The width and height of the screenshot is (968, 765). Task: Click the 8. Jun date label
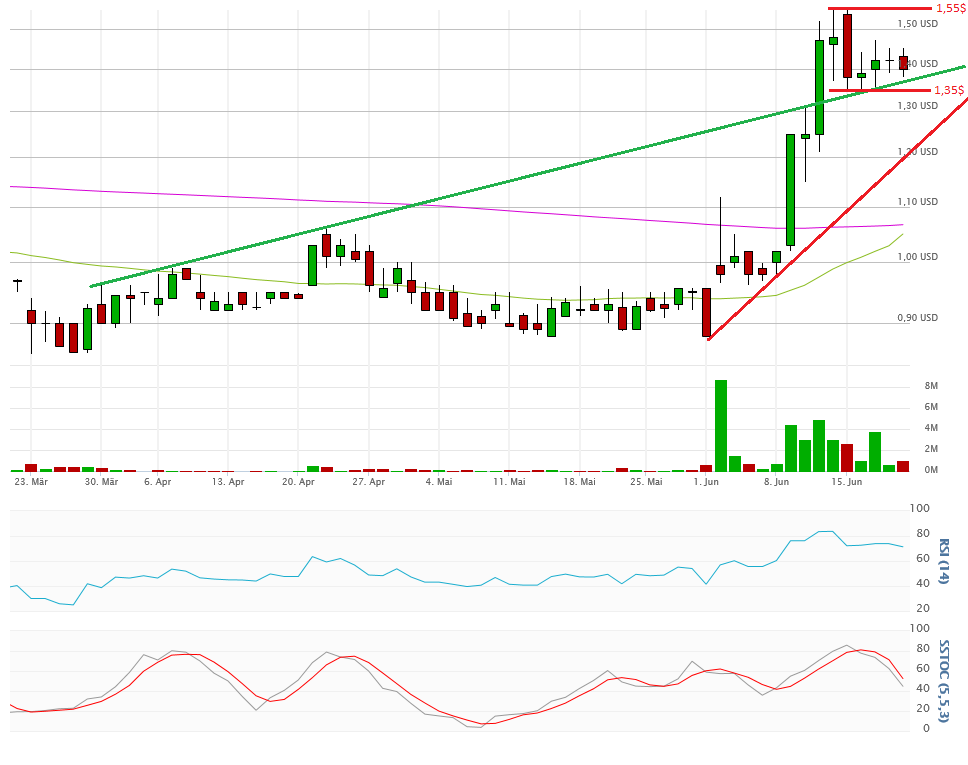776,482
